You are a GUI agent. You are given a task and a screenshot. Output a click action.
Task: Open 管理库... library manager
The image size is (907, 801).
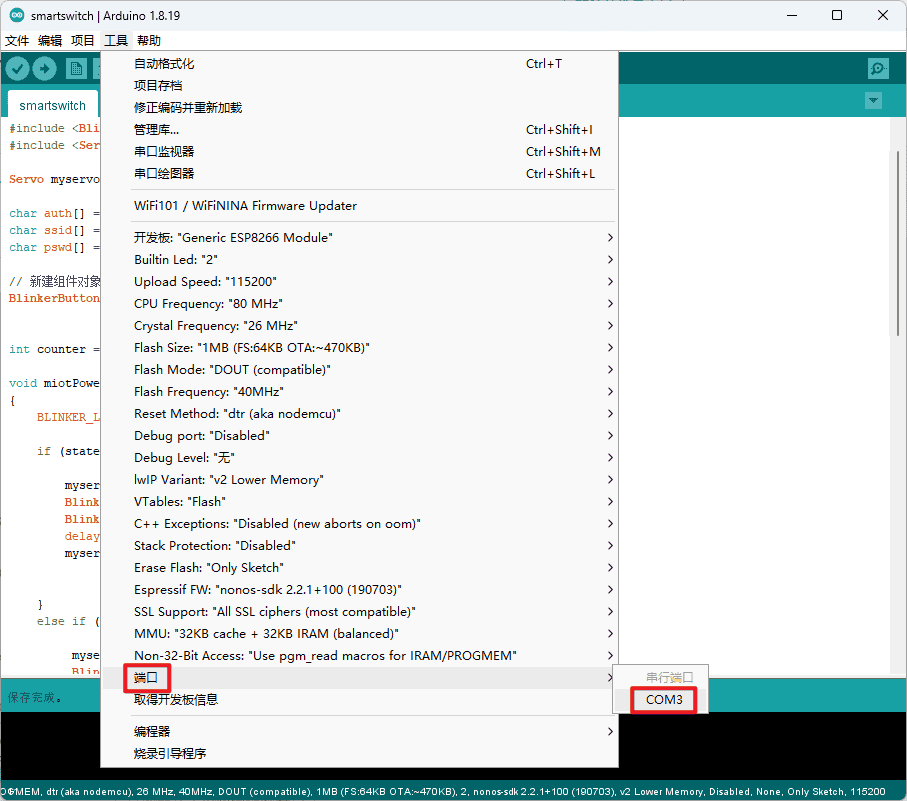coord(359,130)
